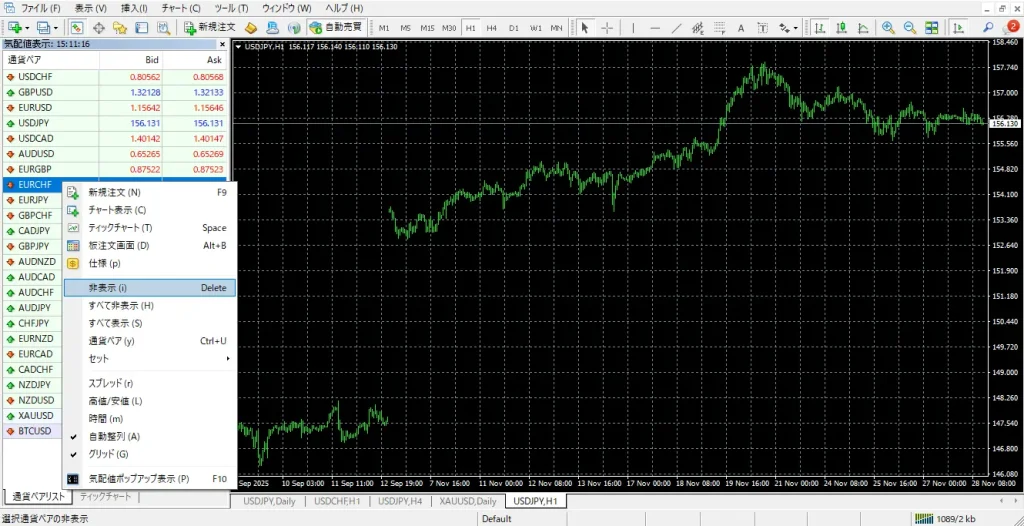Switch chart to candlestick display icon
This screenshot has height=526, width=1024.
point(840,27)
